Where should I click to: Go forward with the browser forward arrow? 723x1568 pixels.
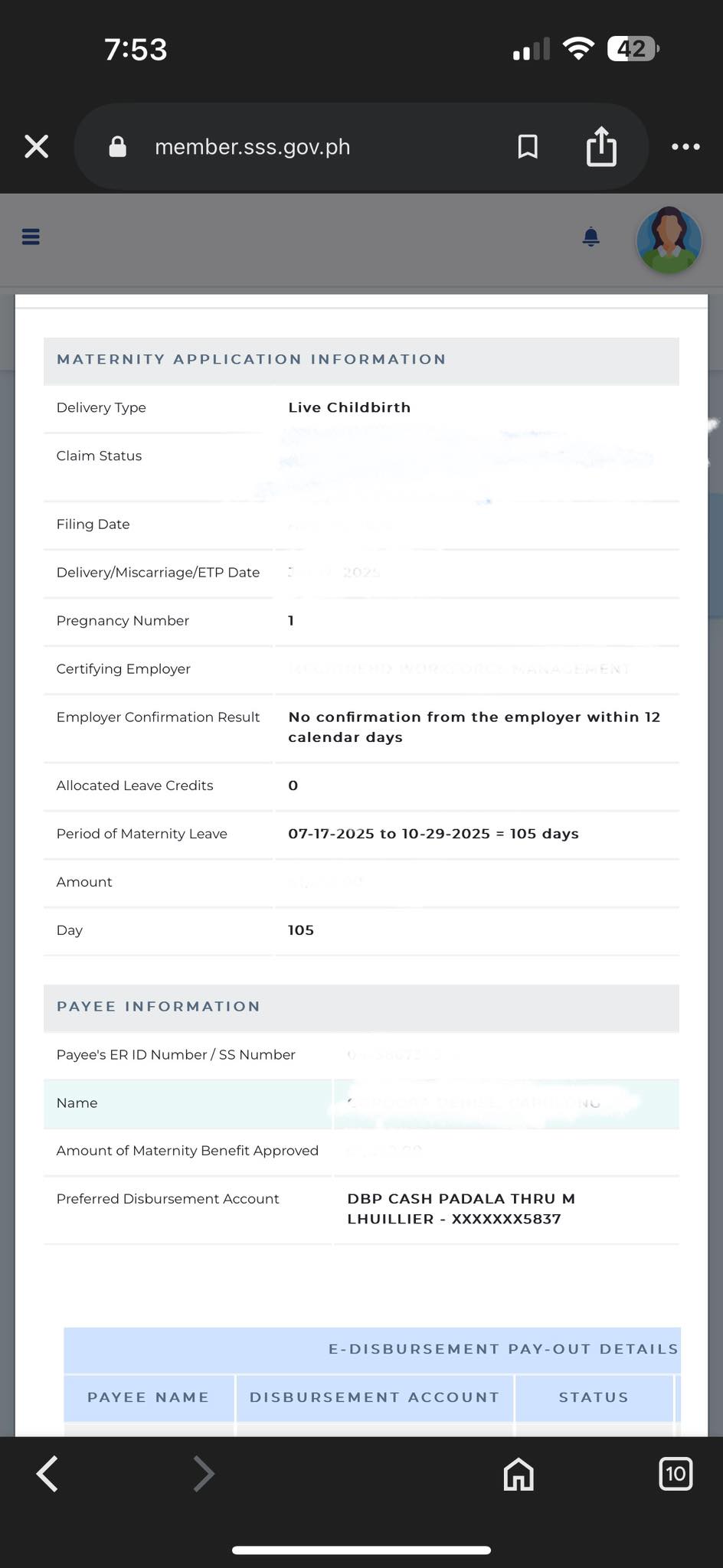pyautogui.click(x=203, y=1474)
